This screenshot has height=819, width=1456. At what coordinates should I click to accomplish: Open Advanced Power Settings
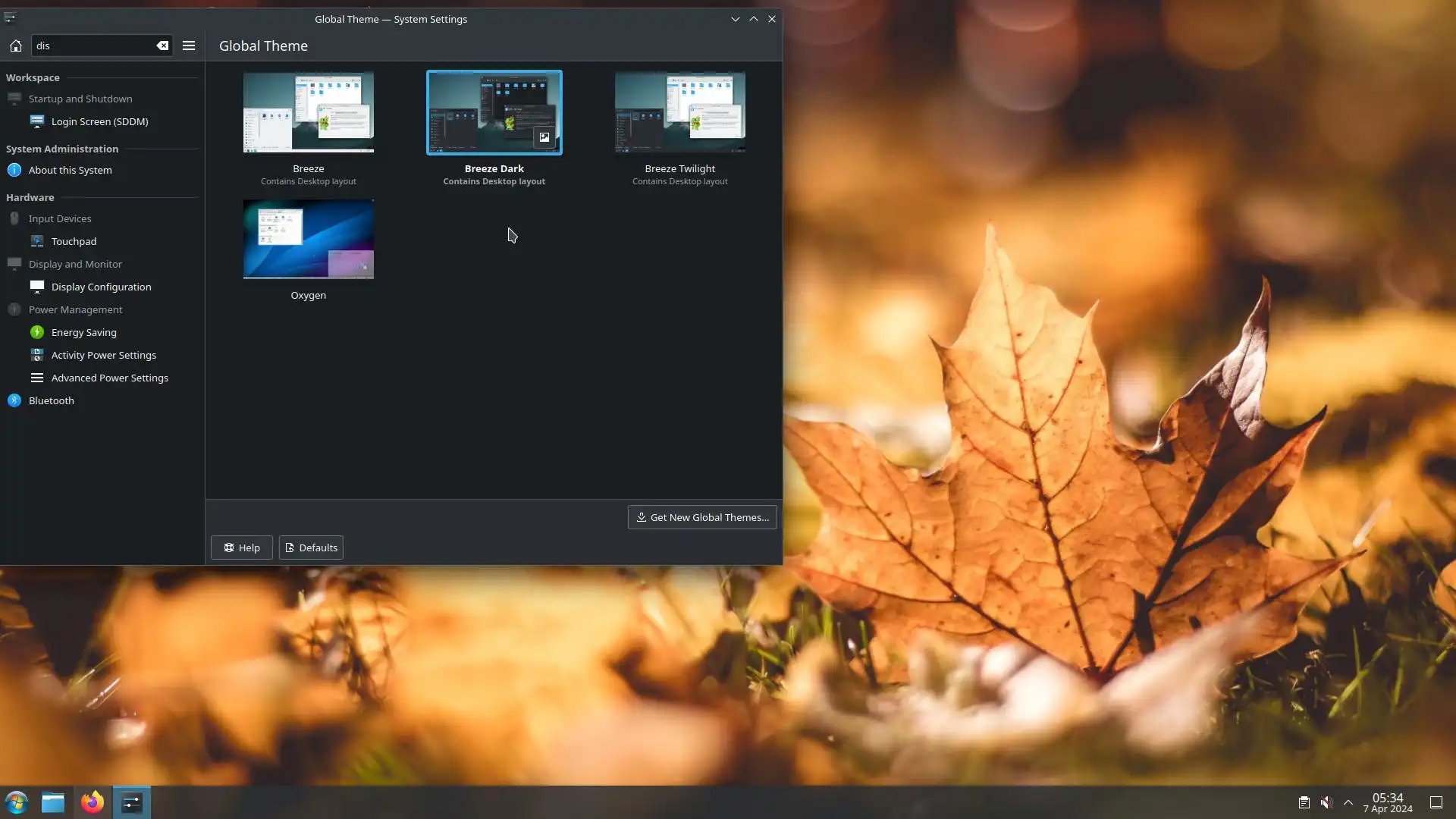pos(109,378)
